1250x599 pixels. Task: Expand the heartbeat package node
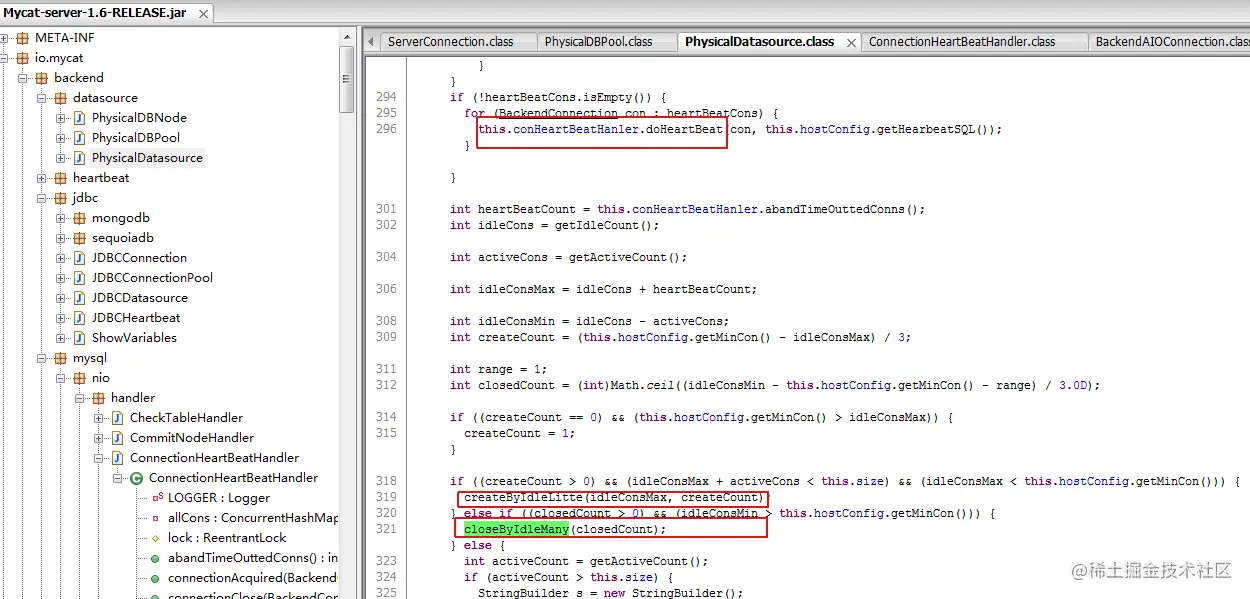pos(42,178)
